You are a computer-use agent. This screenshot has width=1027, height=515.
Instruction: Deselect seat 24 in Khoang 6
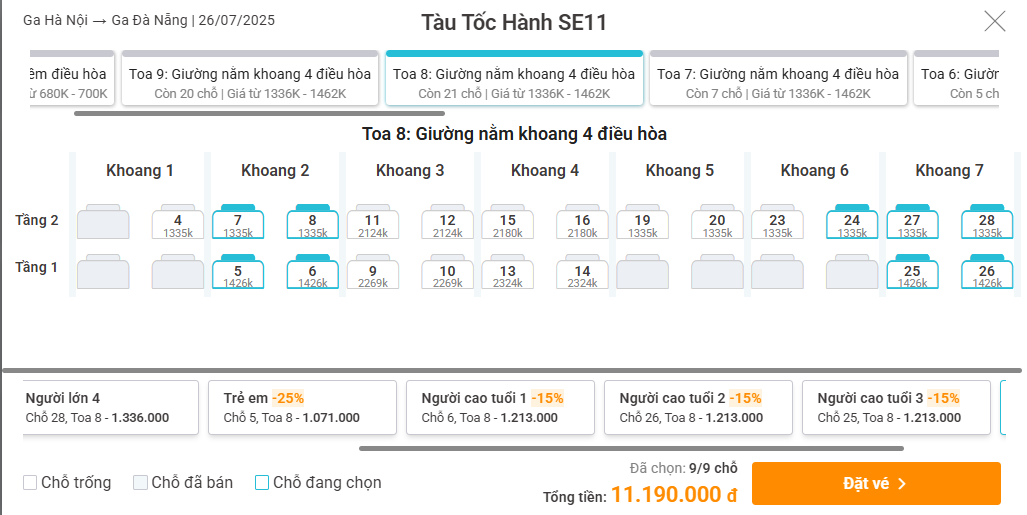coord(852,222)
